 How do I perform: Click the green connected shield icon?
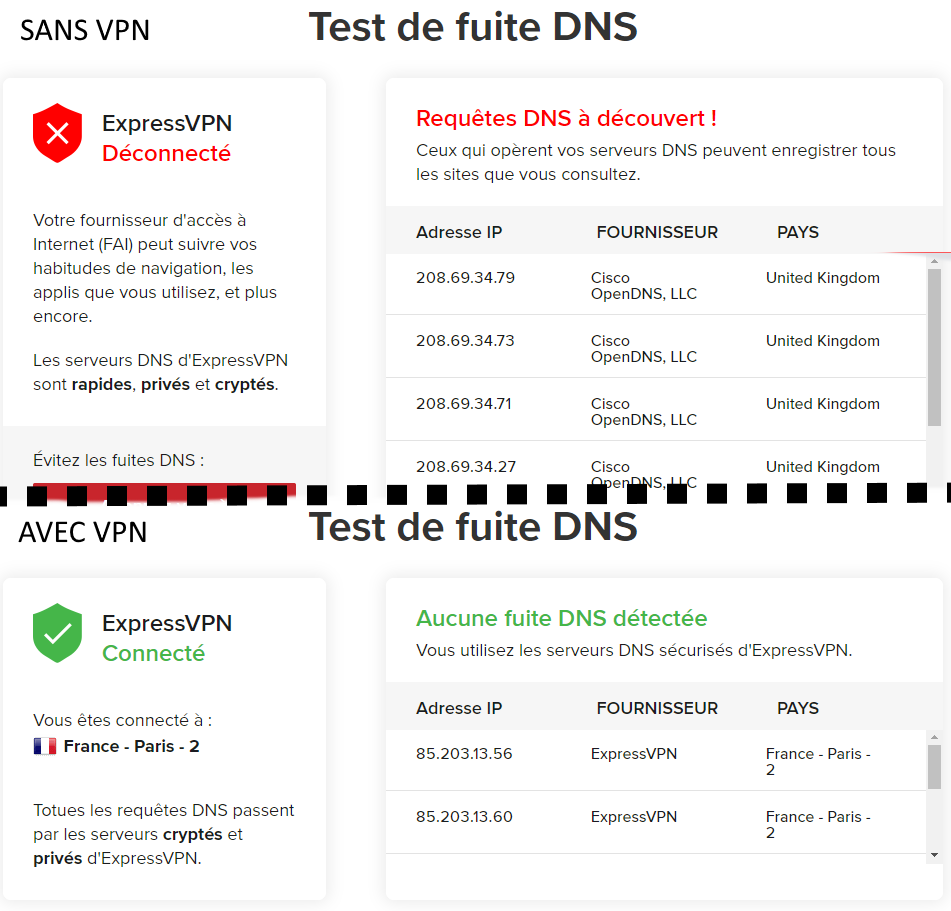point(58,633)
